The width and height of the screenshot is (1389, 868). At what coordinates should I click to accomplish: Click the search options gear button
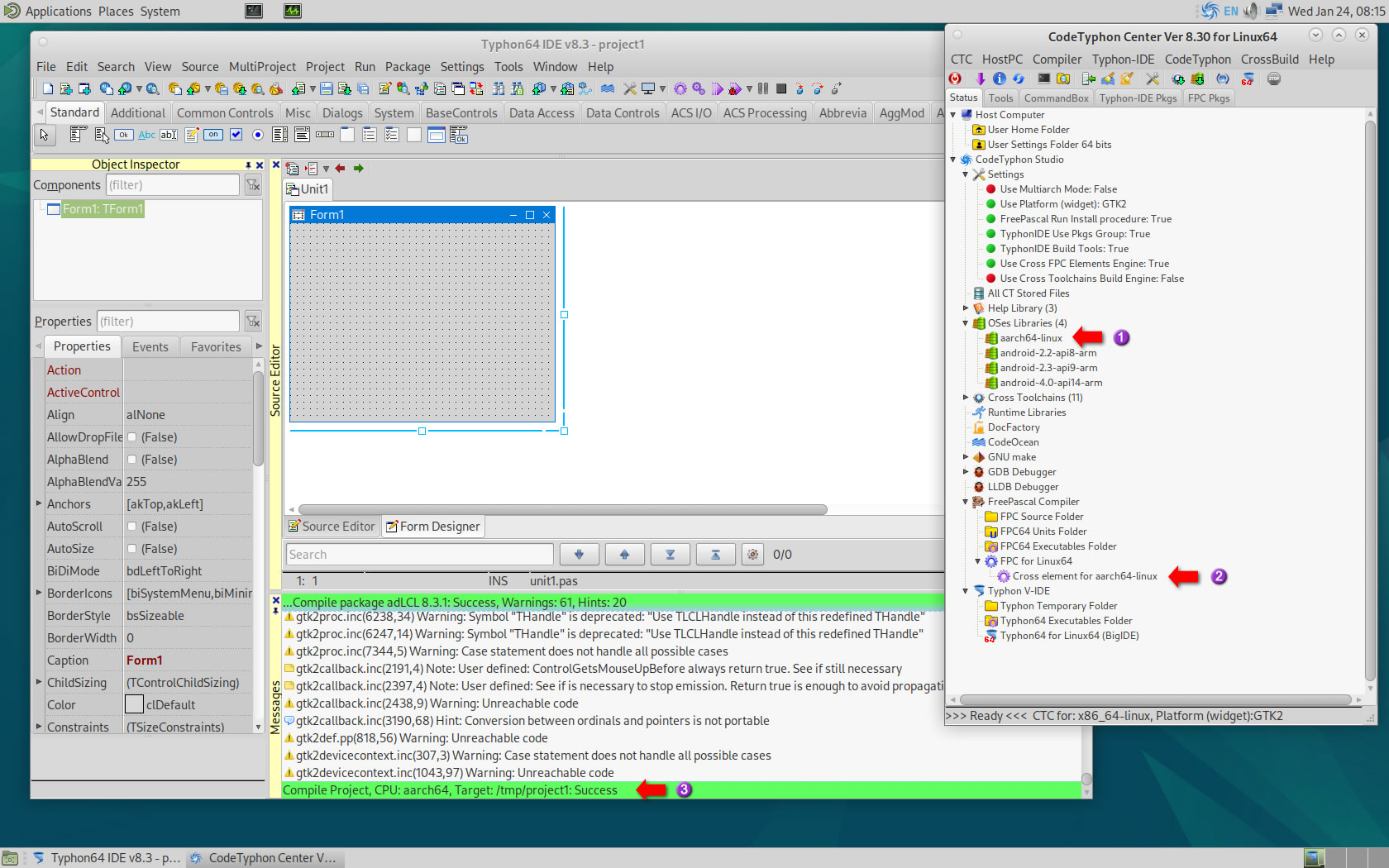[x=752, y=555]
